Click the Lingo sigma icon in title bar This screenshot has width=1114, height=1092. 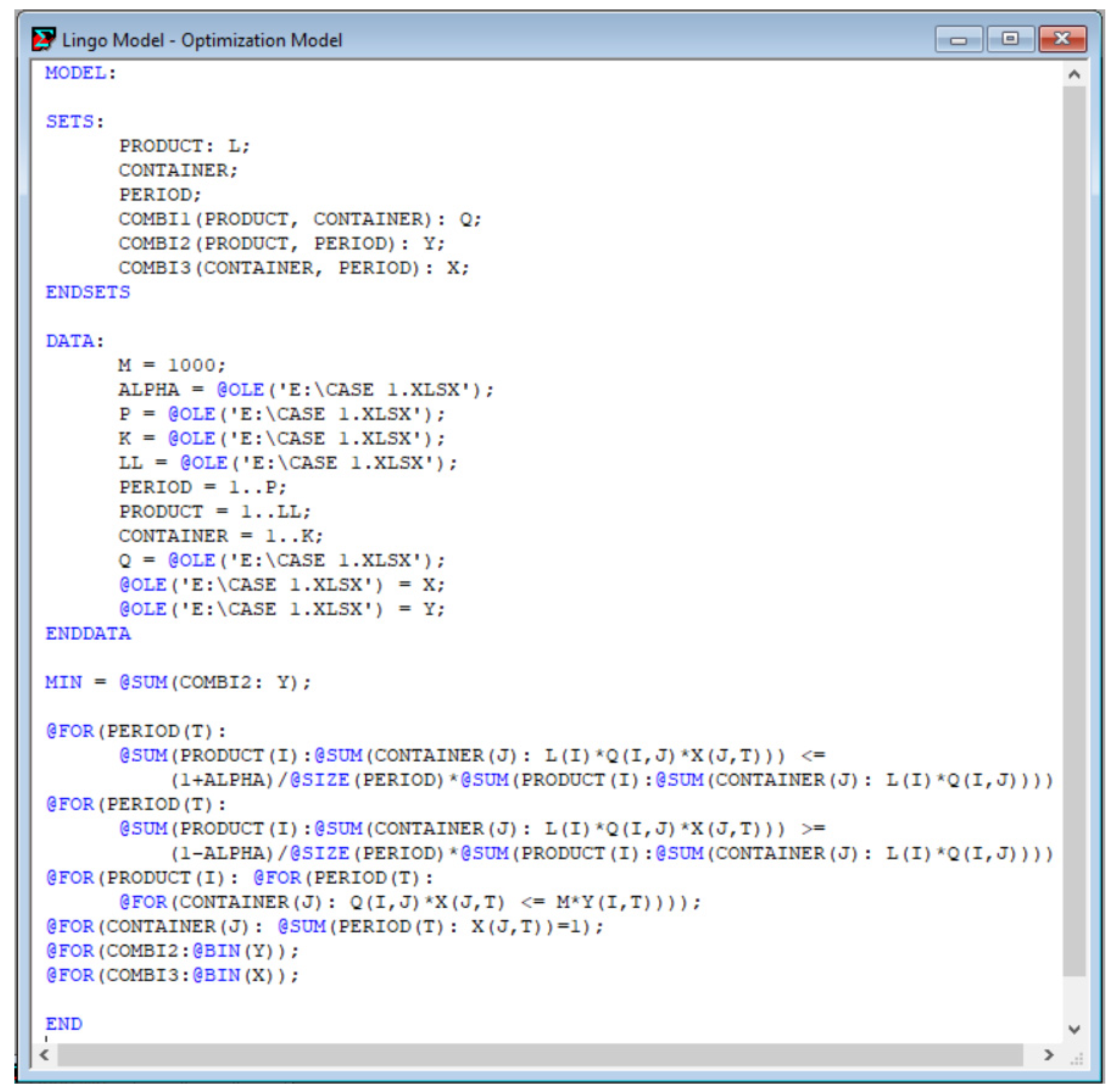coord(43,39)
